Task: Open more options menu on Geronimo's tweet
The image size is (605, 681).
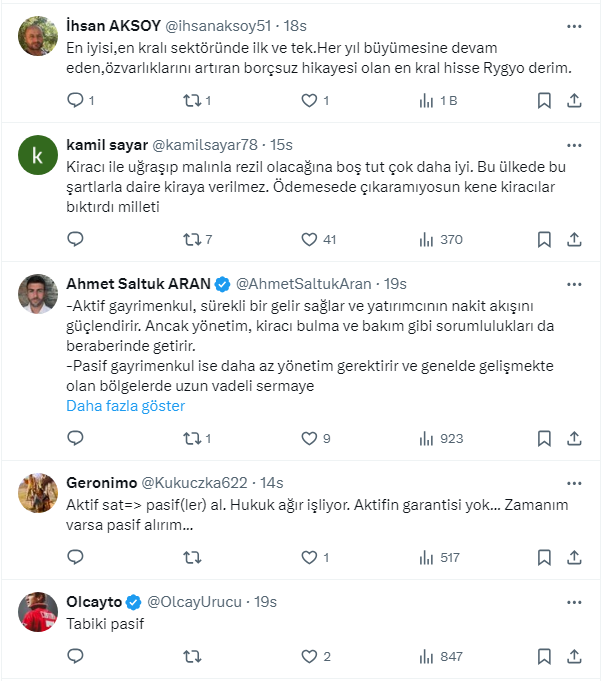Action: click(574, 483)
